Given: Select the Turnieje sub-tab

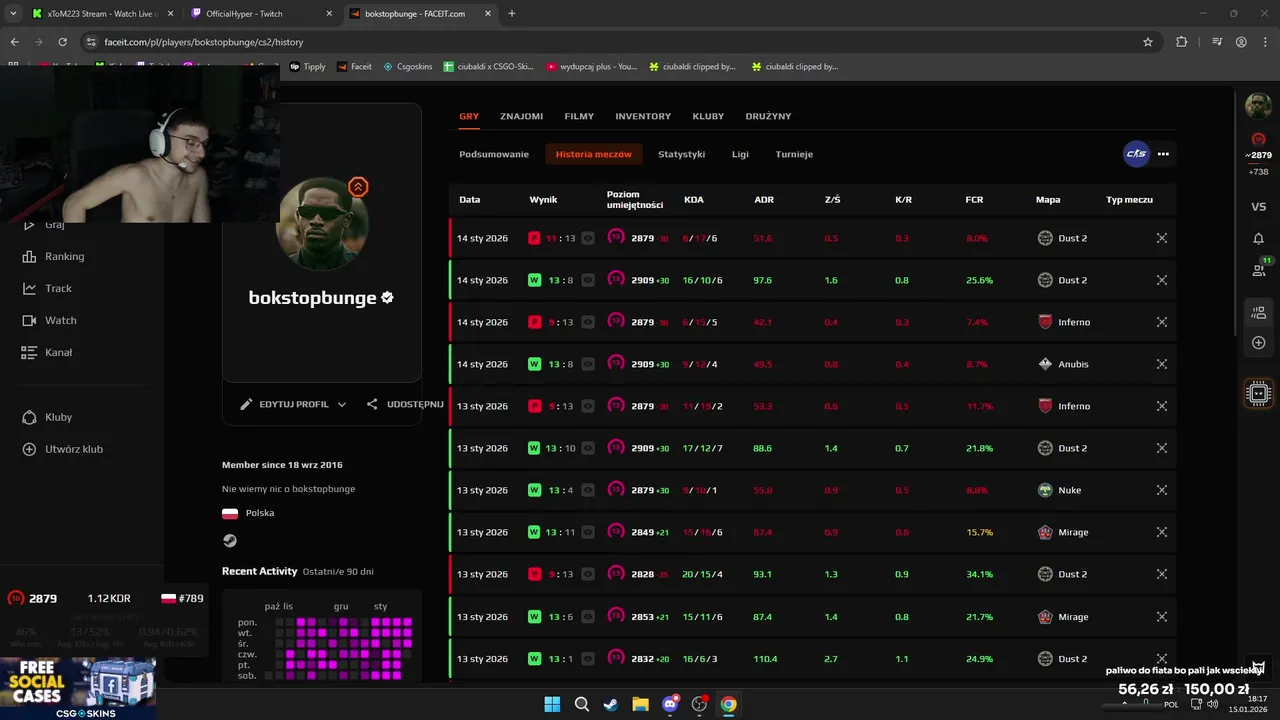Looking at the screenshot, I should (794, 154).
